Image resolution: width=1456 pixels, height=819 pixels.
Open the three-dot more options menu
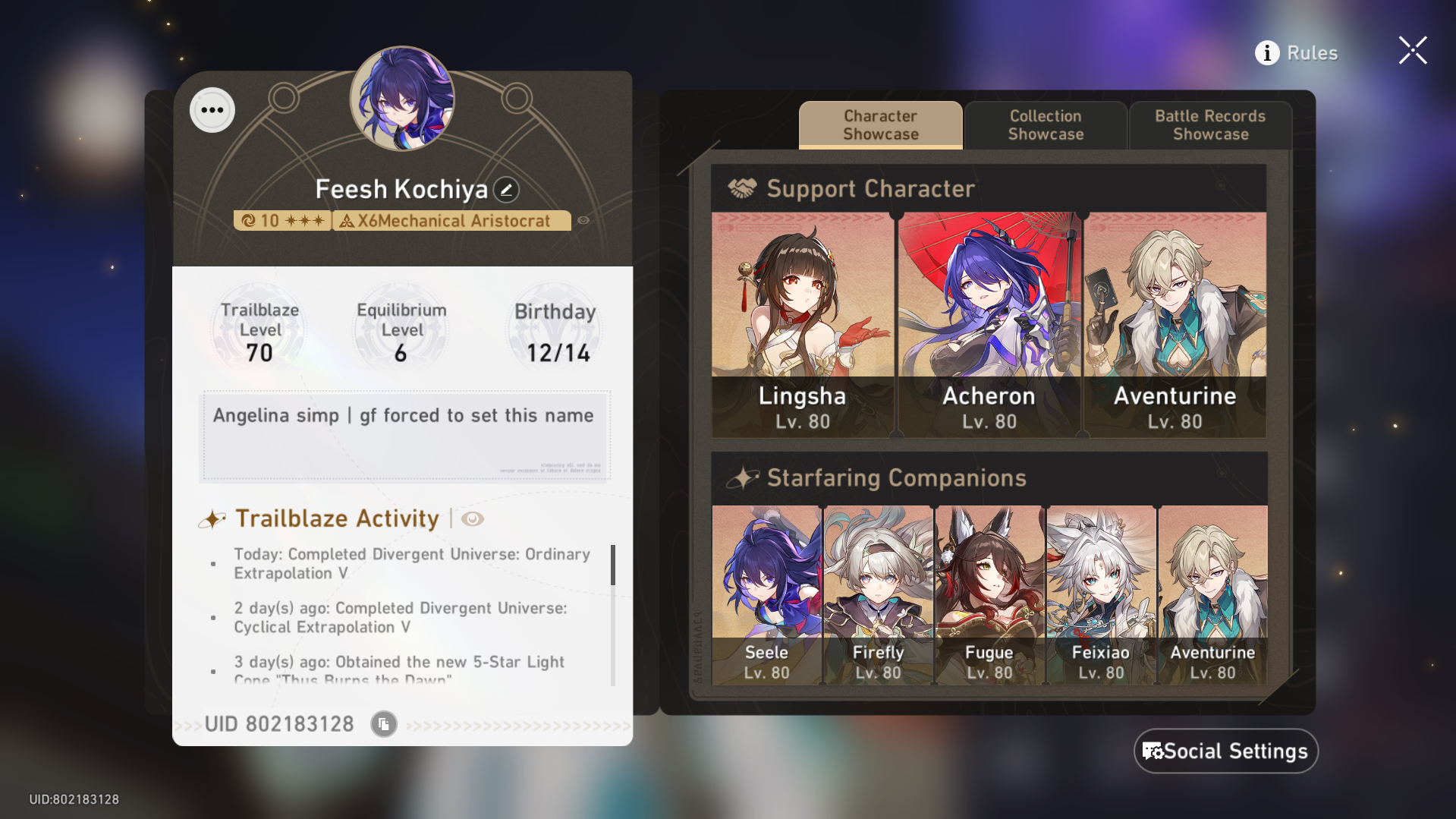click(212, 110)
